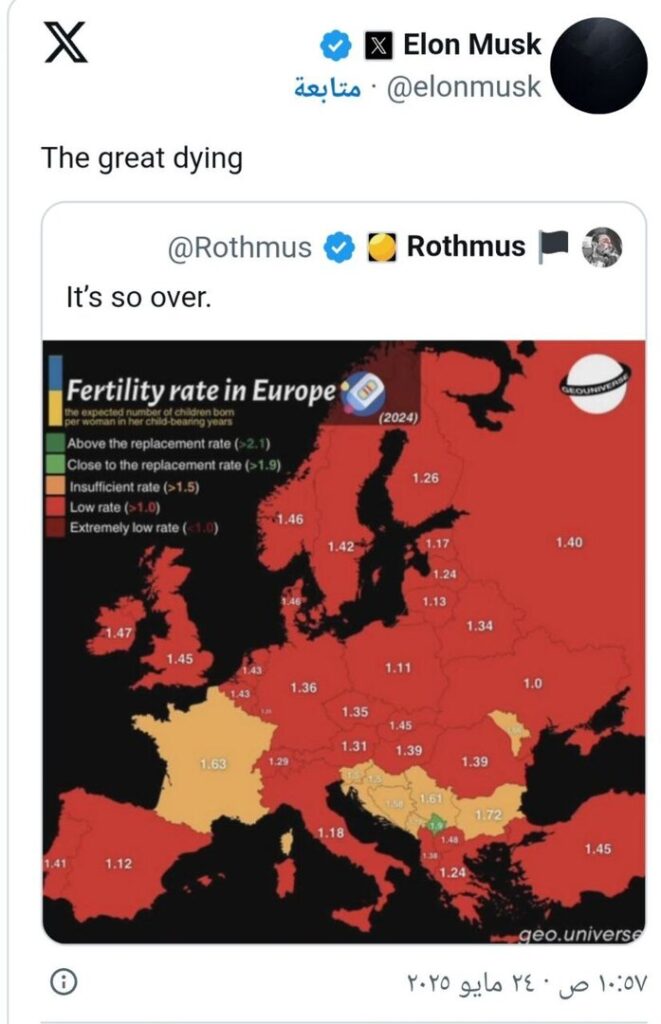Click the black flag emoji beside Rothmus

tap(553, 248)
